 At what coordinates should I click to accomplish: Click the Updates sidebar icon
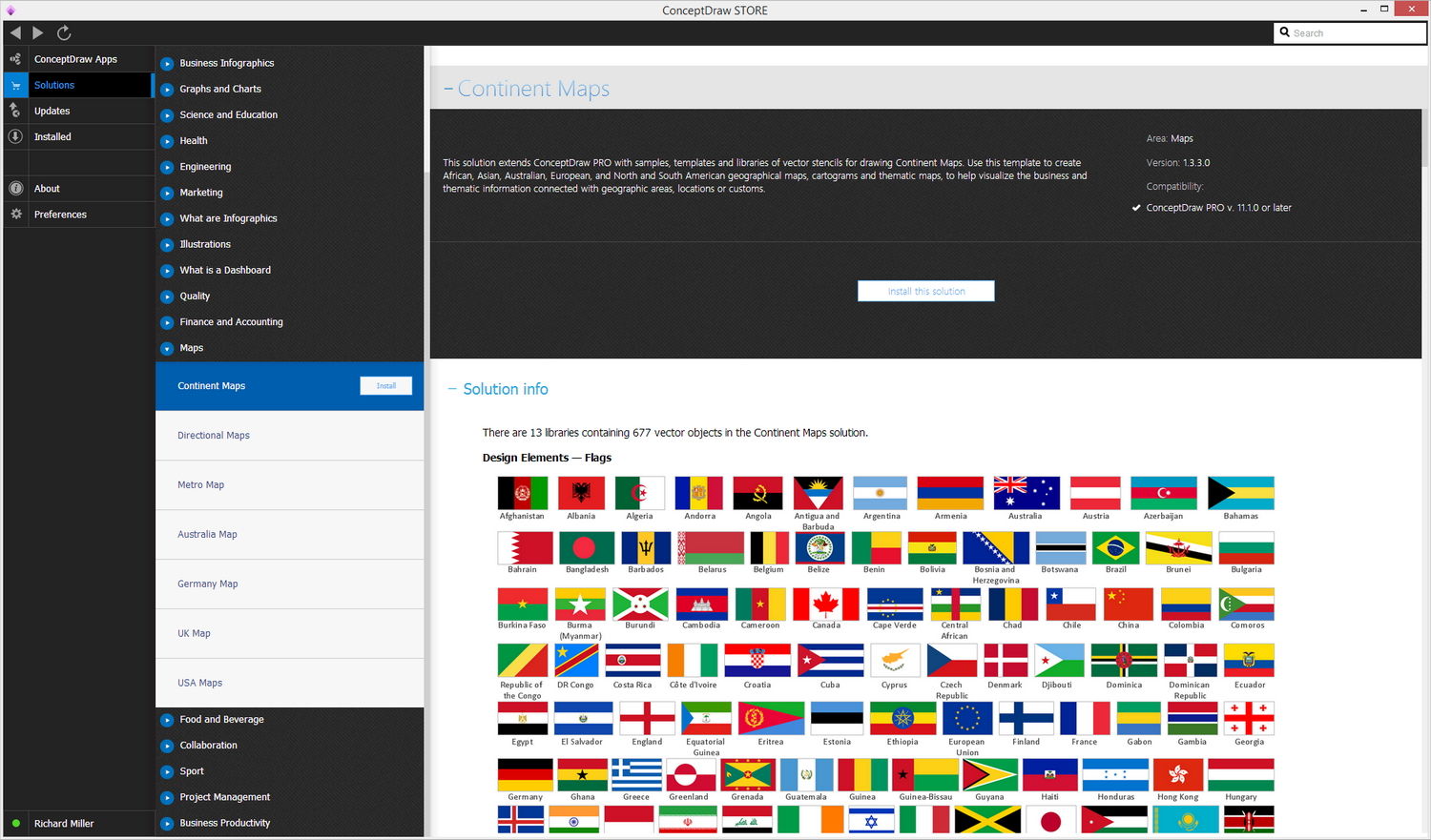[x=15, y=111]
